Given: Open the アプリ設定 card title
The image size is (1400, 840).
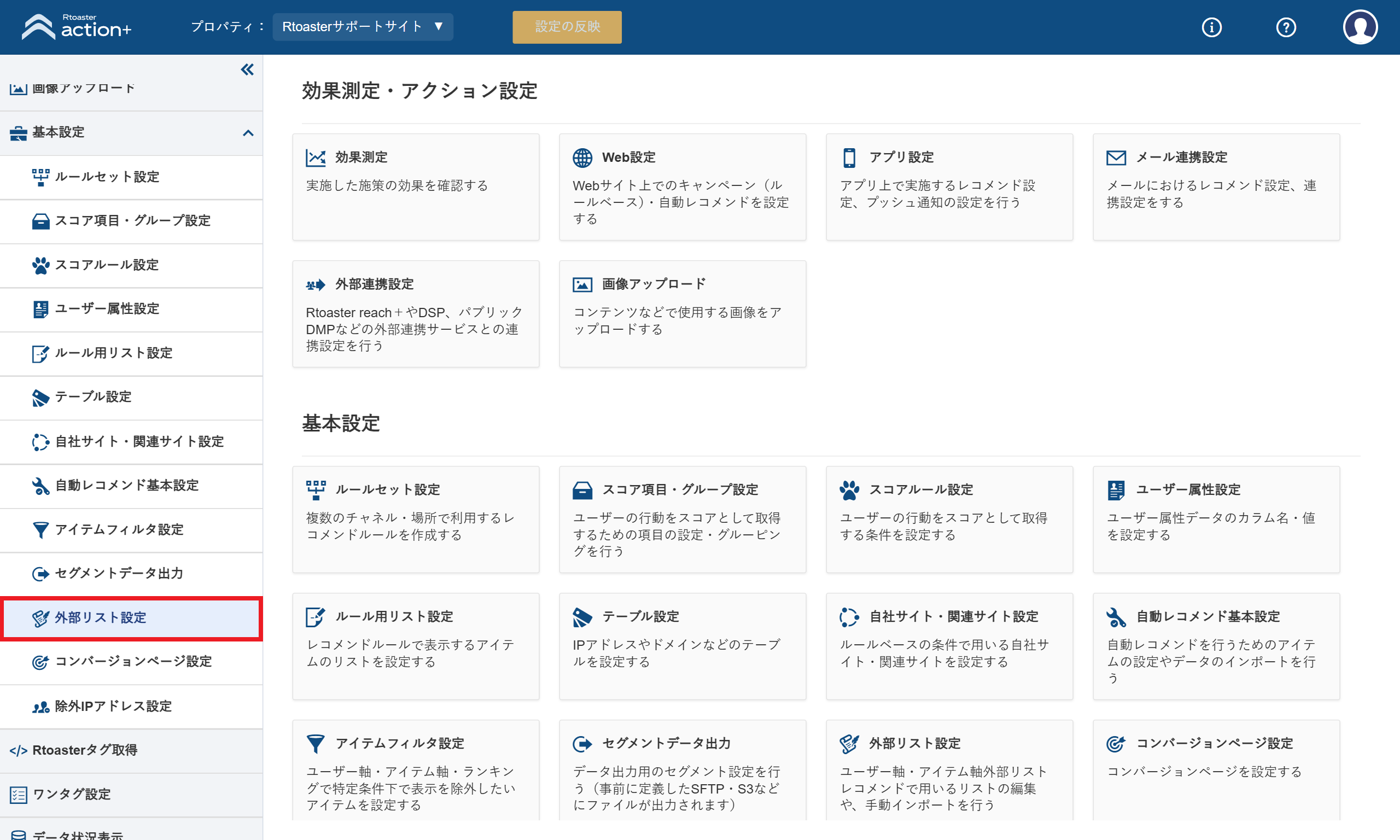Looking at the screenshot, I should [901, 157].
